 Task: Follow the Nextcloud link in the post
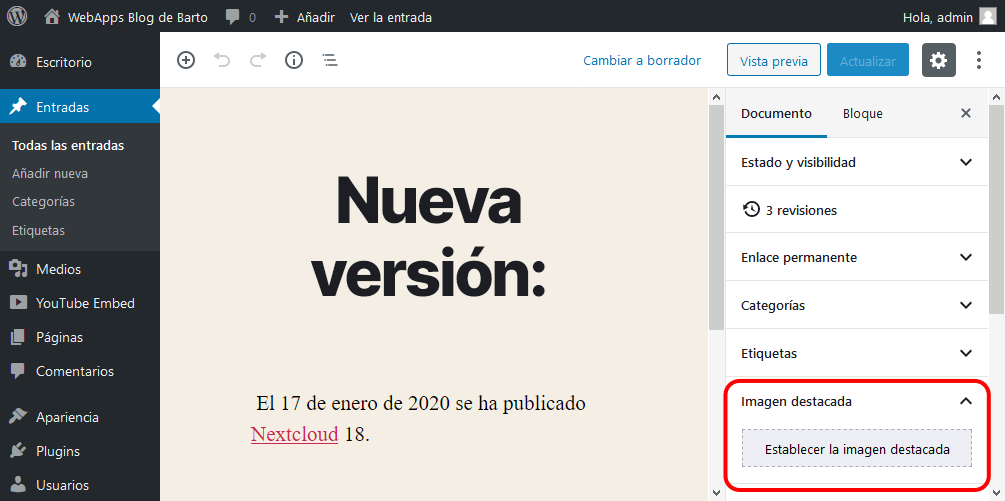(x=294, y=434)
